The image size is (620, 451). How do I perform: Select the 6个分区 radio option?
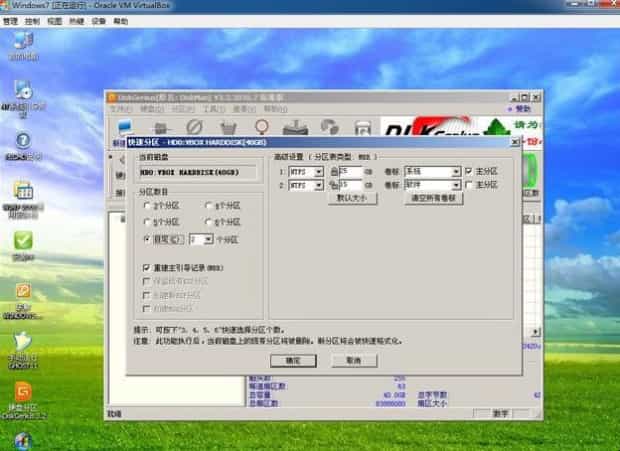208,222
